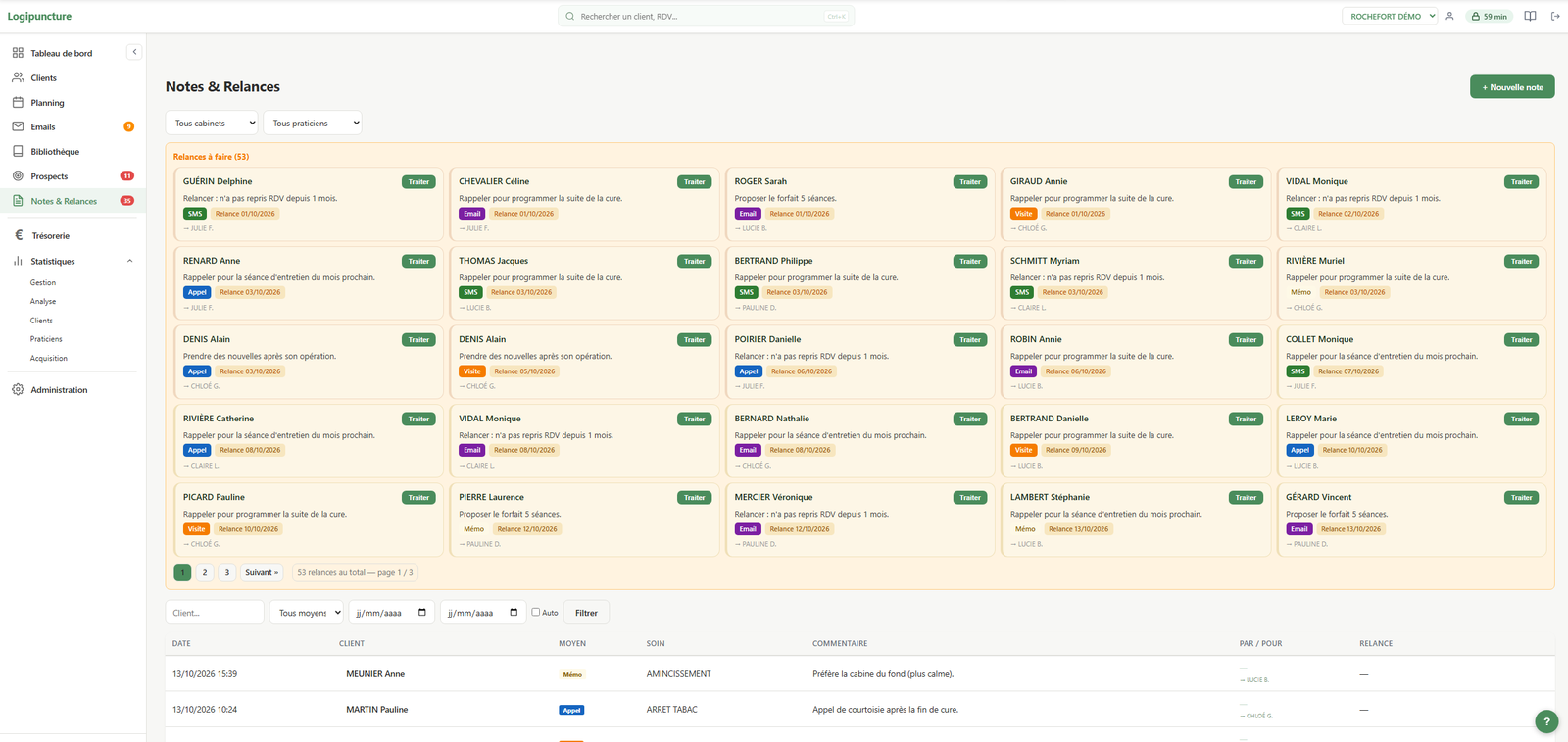
Task: Click the Statistiques bar chart icon
Action: click(x=18, y=261)
